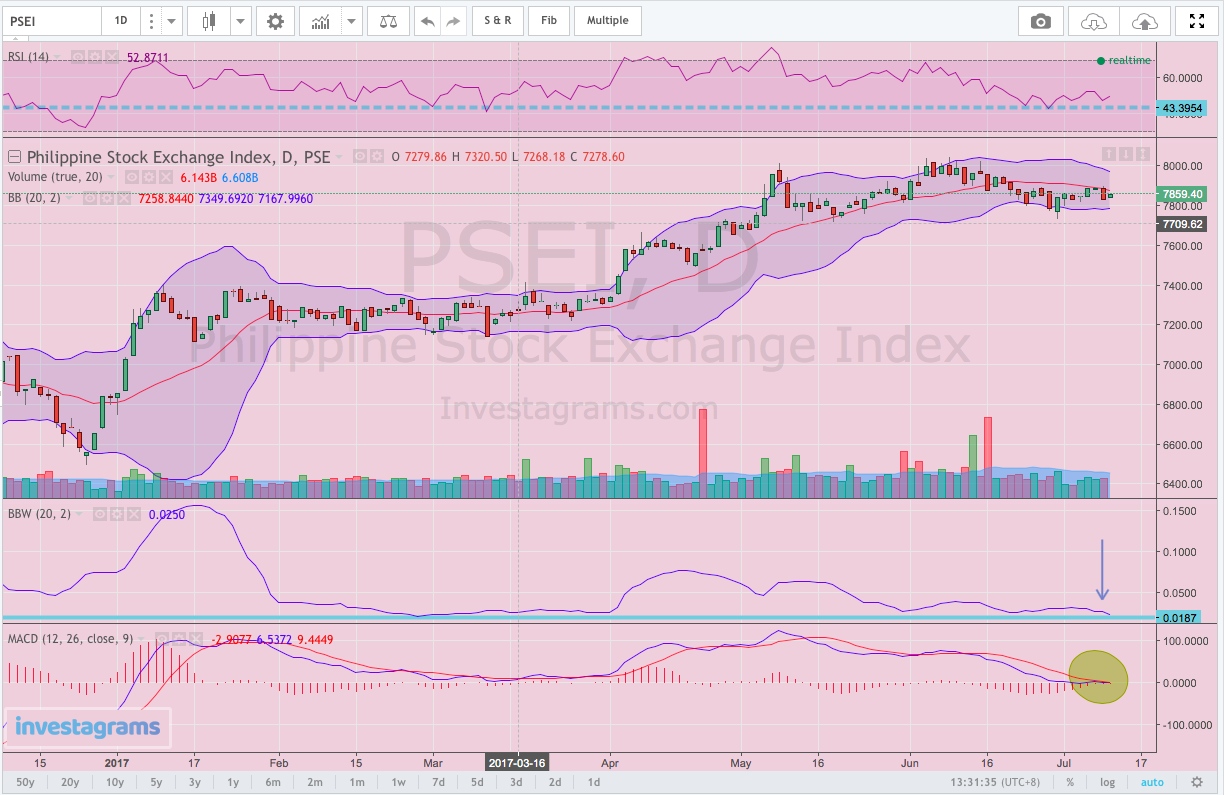Click the Fib button
Viewport: 1224px width, 795px height.
[549, 20]
